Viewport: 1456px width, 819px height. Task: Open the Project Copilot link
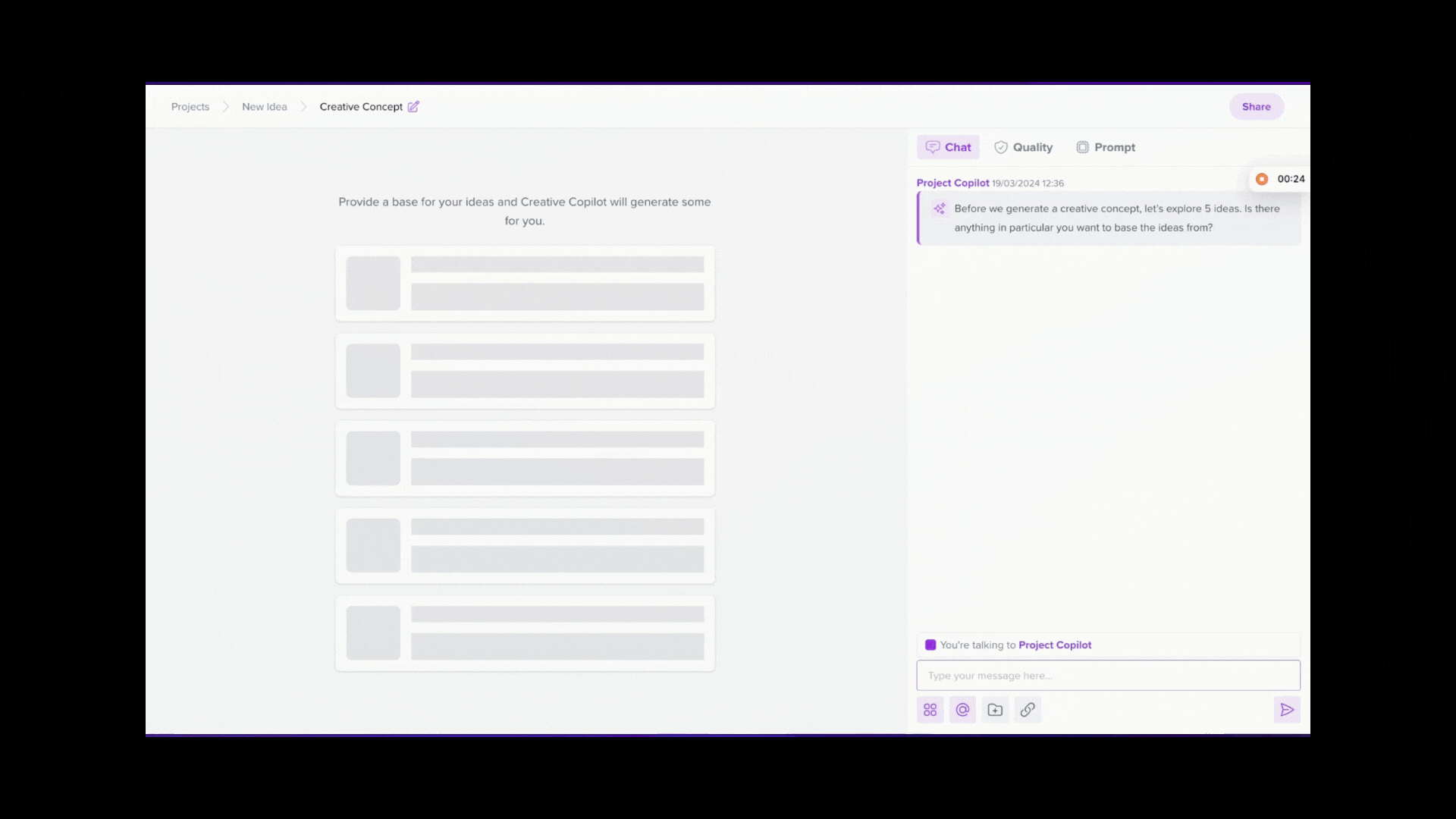click(x=1054, y=645)
